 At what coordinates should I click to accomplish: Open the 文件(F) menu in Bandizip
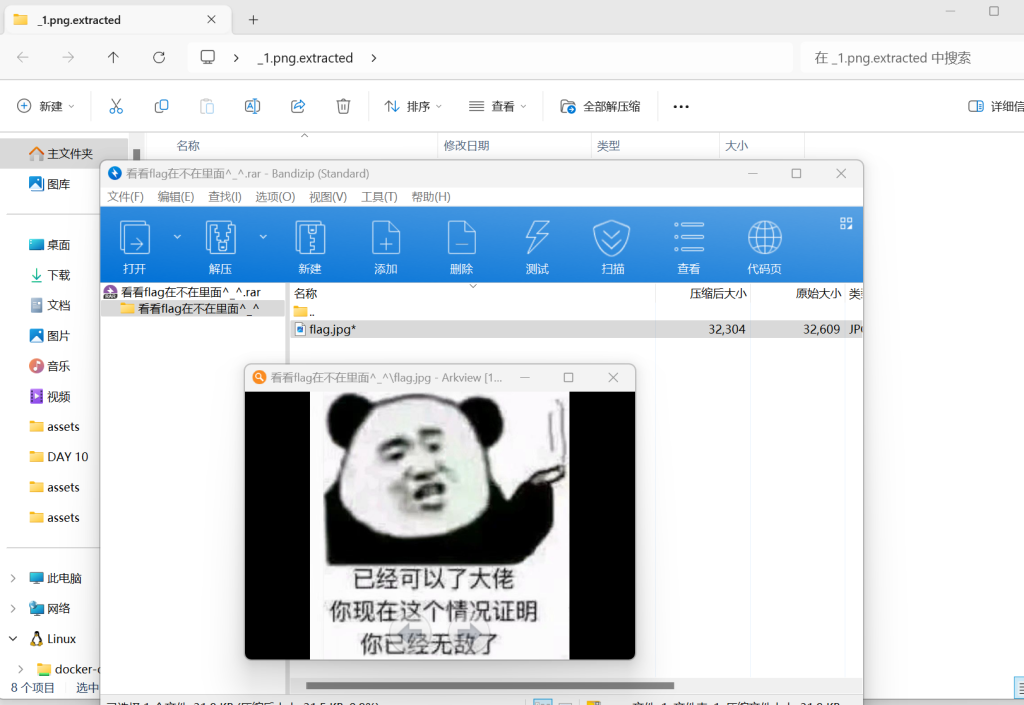click(x=125, y=197)
